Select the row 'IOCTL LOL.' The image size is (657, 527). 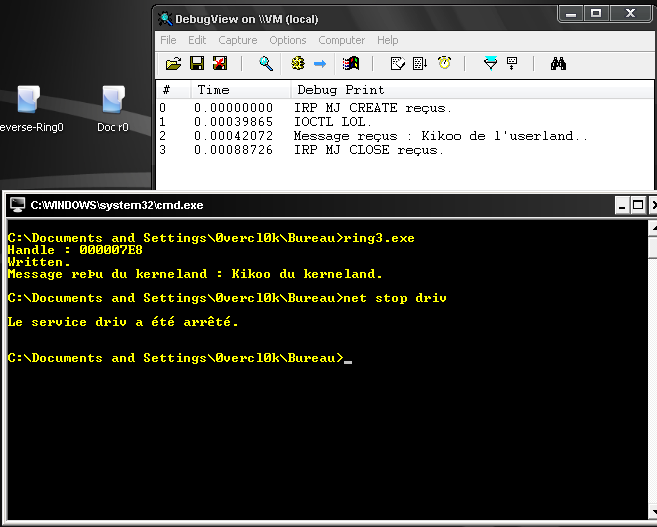pos(405,122)
